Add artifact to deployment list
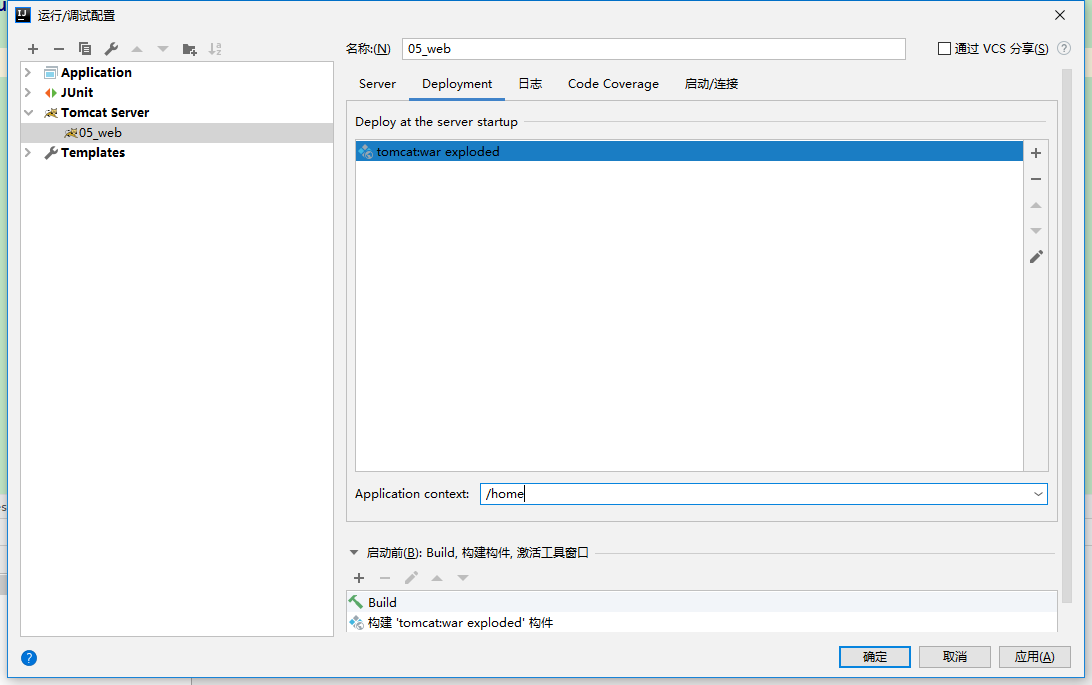Image resolution: width=1092 pixels, height=685 pixels. coord(1036,153)
